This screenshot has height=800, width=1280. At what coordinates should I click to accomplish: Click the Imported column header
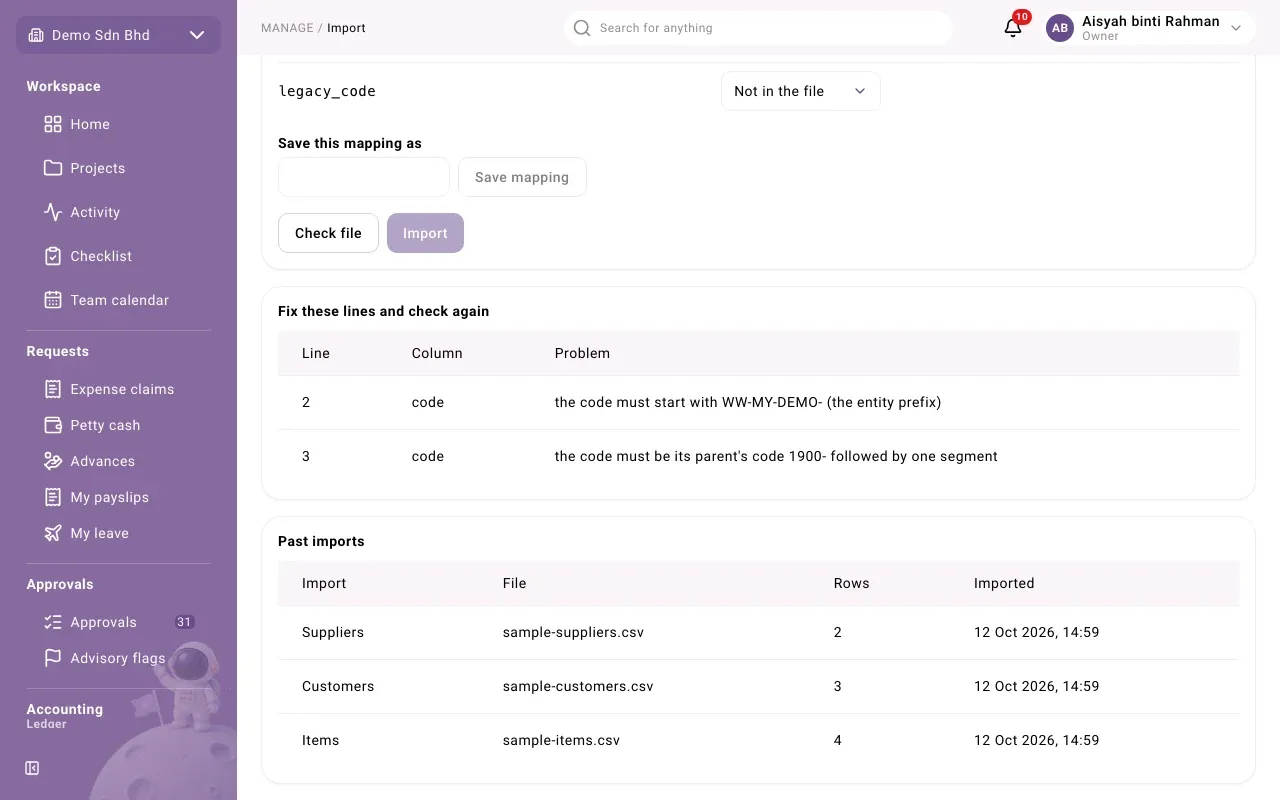point(1004,583)
